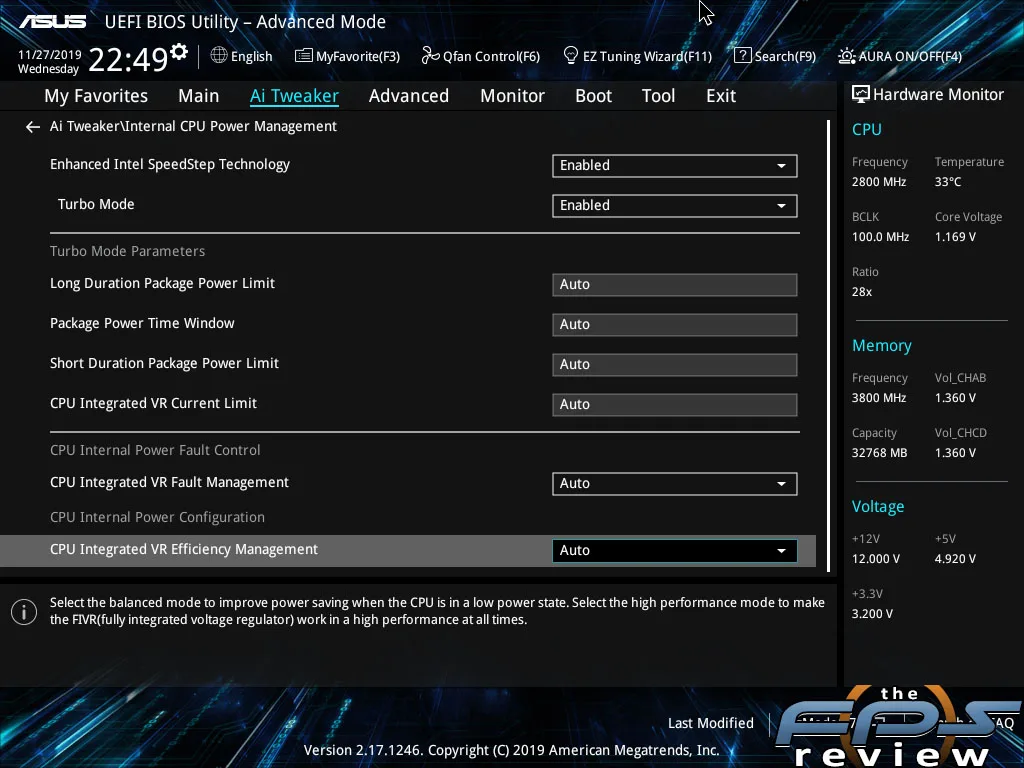The height and width of the screenshot is (768, 1024).
Task: Switch to the Boot tab
Action: coord(594,96)
